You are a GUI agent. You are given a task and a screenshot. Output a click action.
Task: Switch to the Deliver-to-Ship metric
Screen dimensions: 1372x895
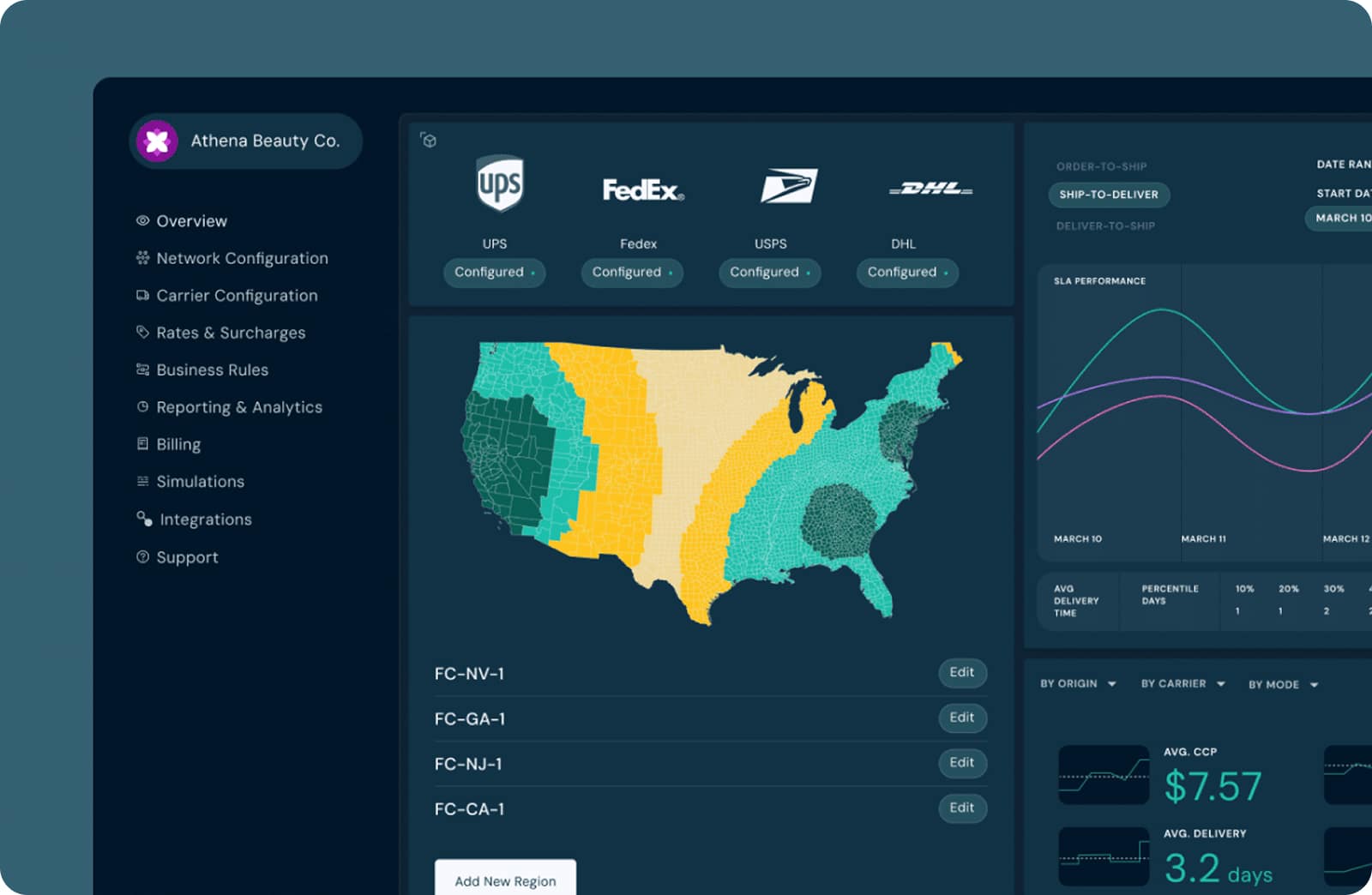pyautogui.click(x=1105, y=226)
